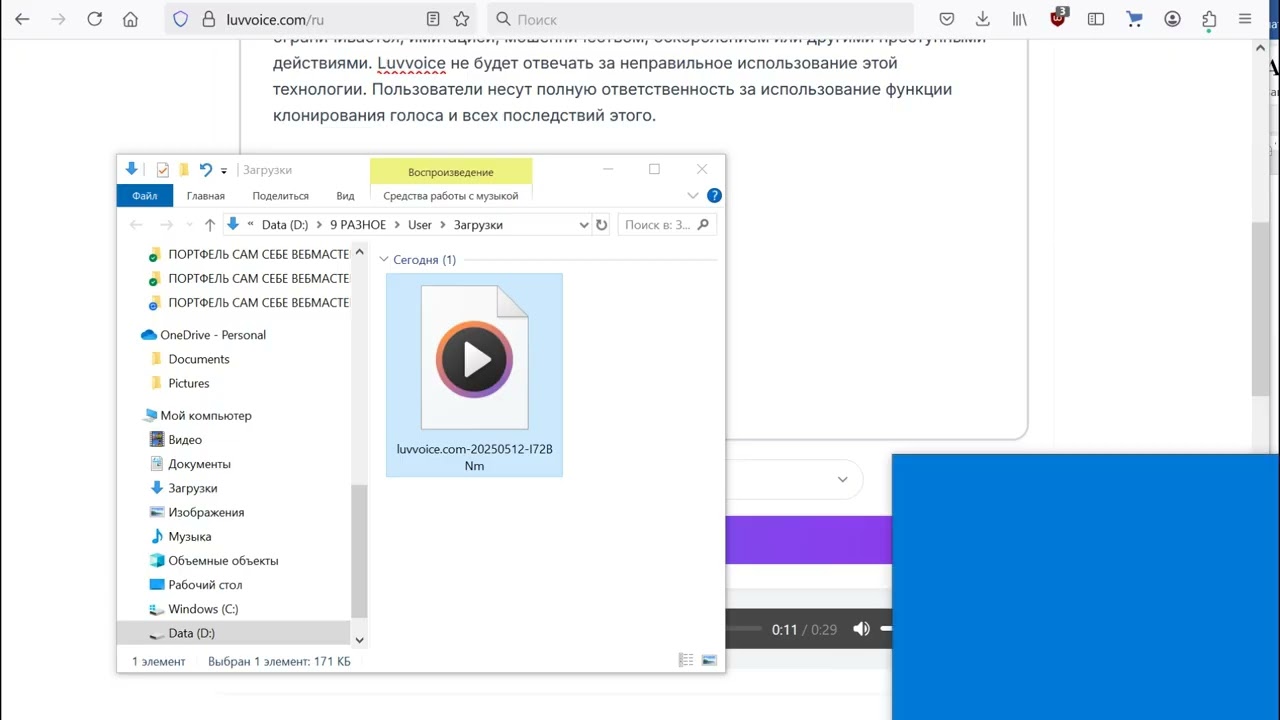
Task: Open Firefox library icon
Action: [1019, 19]
